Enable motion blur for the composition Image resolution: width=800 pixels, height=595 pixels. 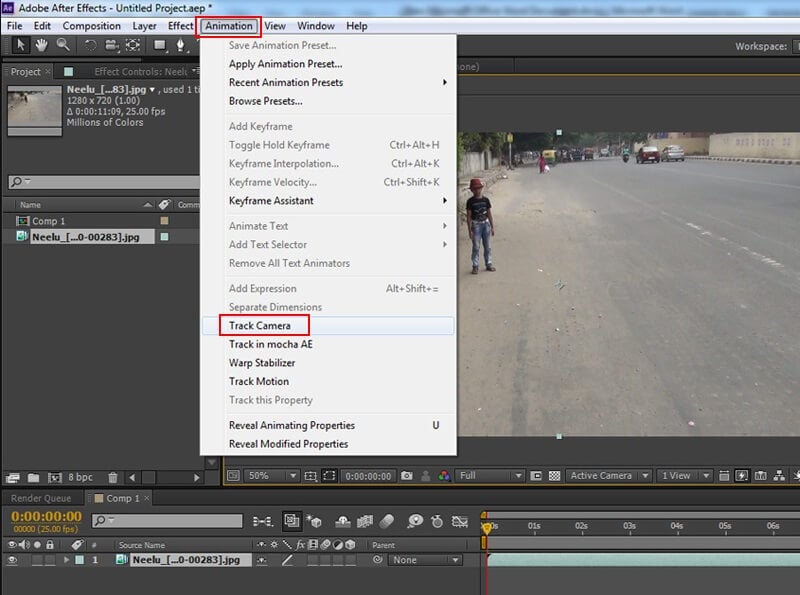(x=386, y=518)
